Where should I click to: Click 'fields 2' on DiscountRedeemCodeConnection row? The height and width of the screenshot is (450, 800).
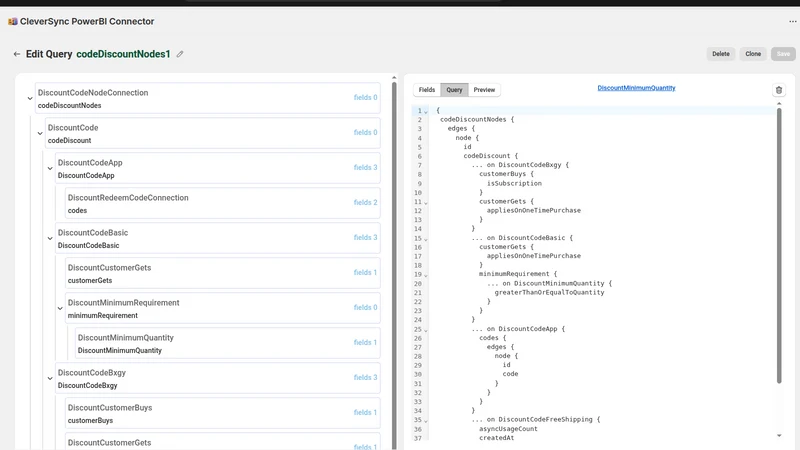pyautogui.click(x=365, y=203)
